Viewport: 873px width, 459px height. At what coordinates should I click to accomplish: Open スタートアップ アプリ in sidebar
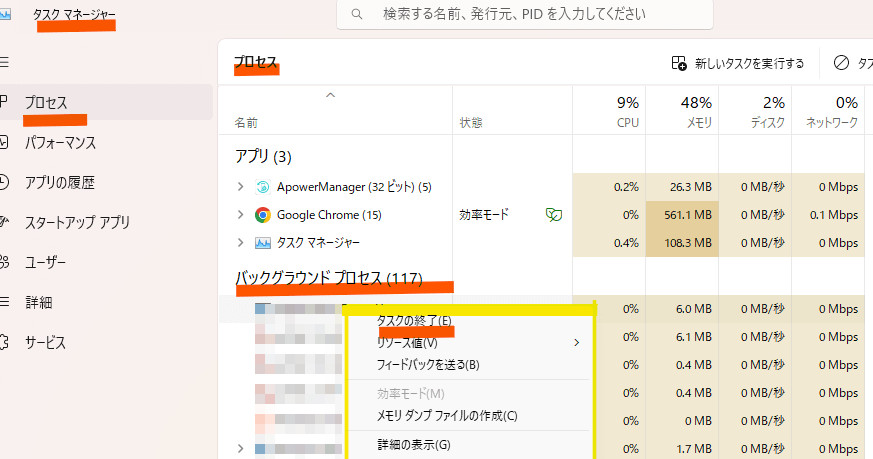77,222
